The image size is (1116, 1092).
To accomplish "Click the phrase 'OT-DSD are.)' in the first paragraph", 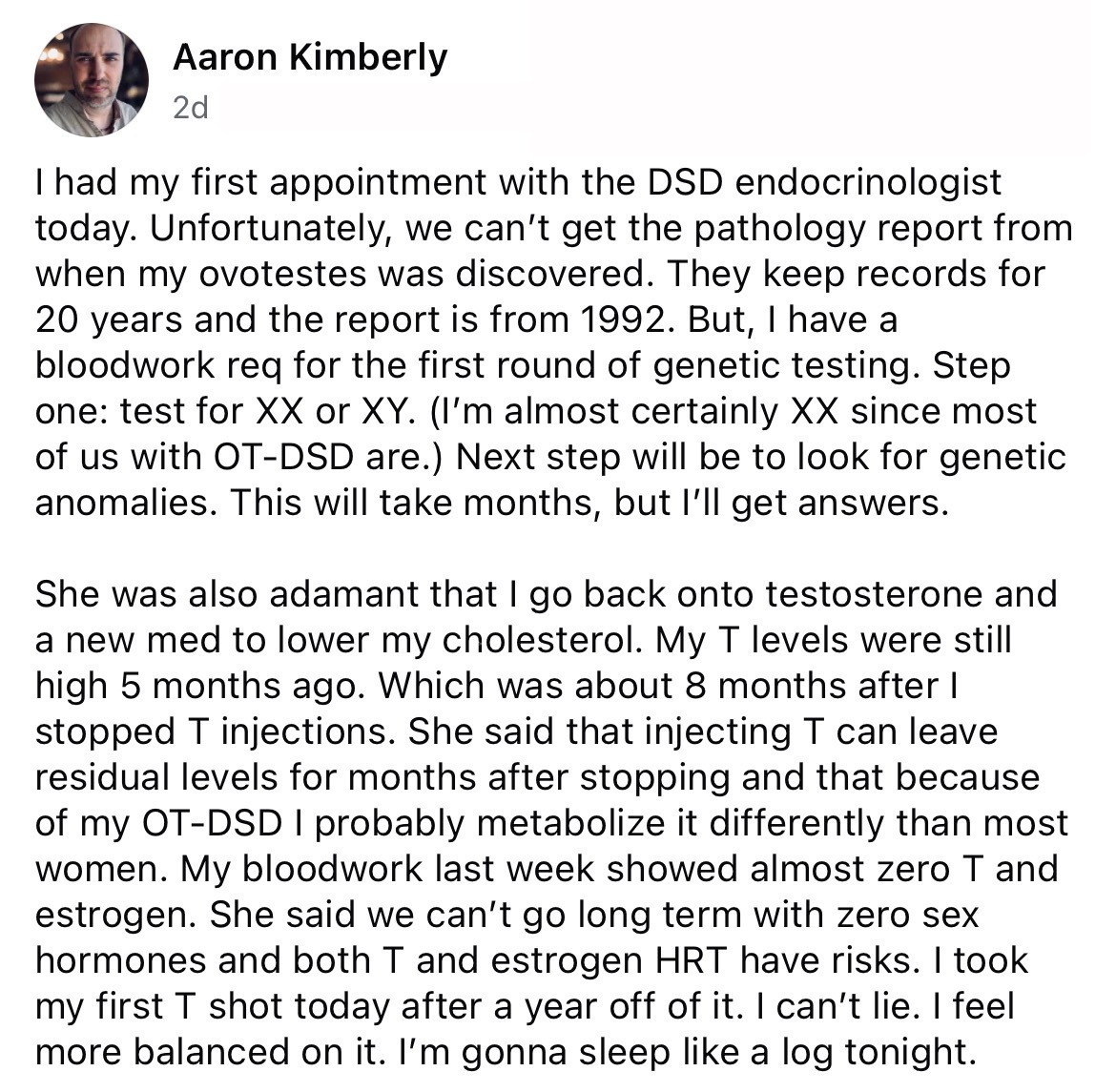I will pos(328,457).
